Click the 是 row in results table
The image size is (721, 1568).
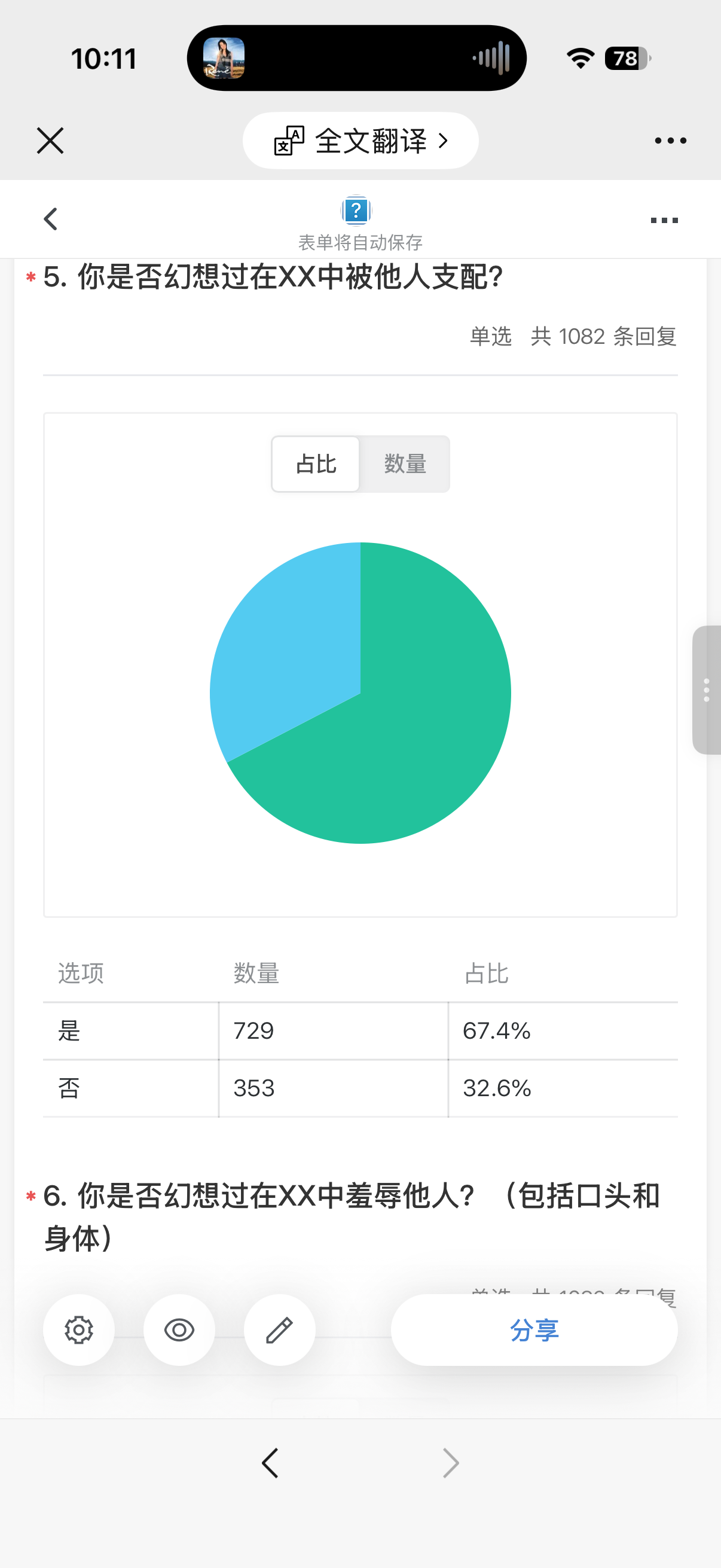pyautogui.click(x=360, y=1030)
